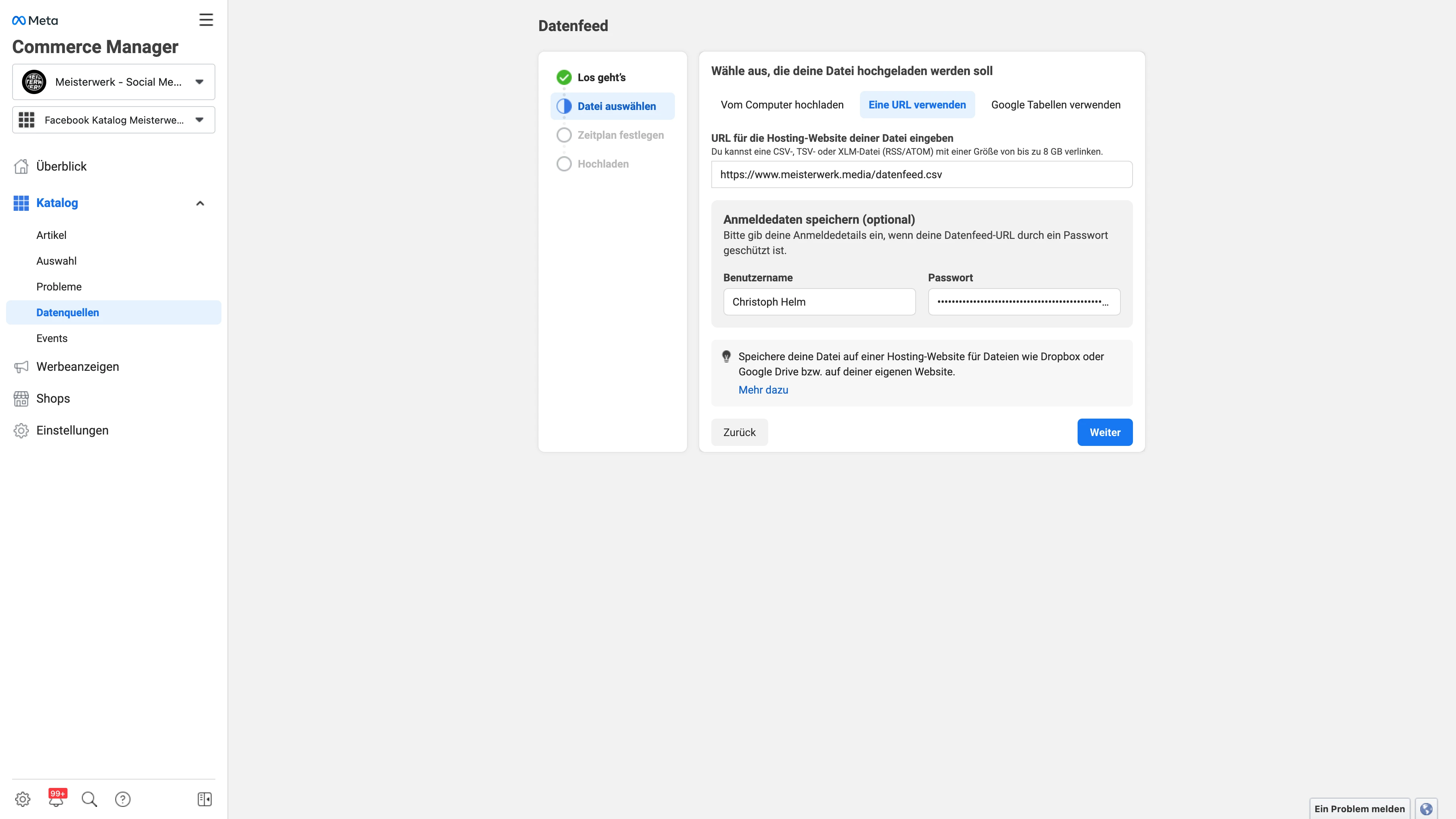This screenshot has width=1456, height=819.
Task: Click the help question mark icon
Action: (122, 799)
